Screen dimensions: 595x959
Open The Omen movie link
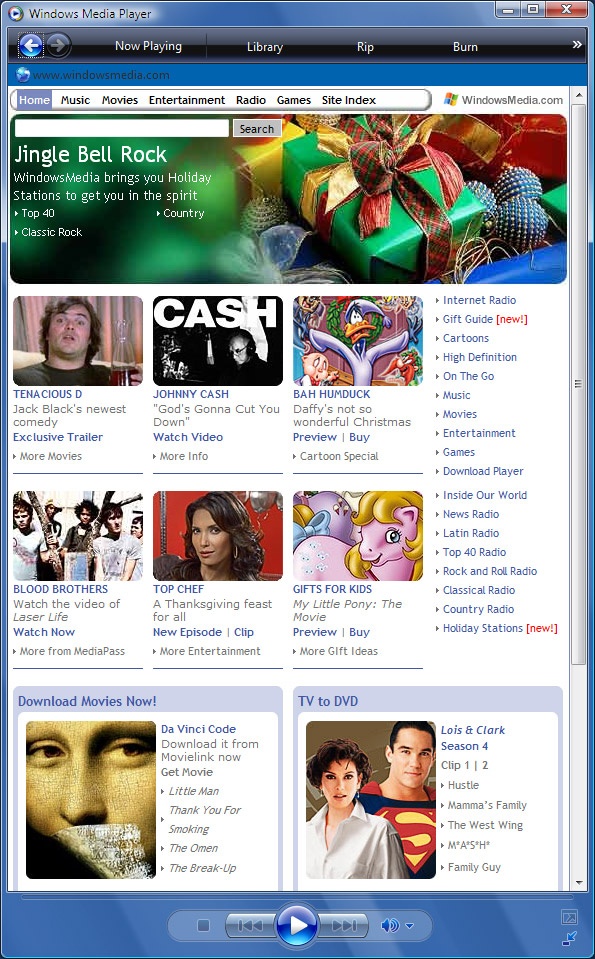[x=193, y=848]
